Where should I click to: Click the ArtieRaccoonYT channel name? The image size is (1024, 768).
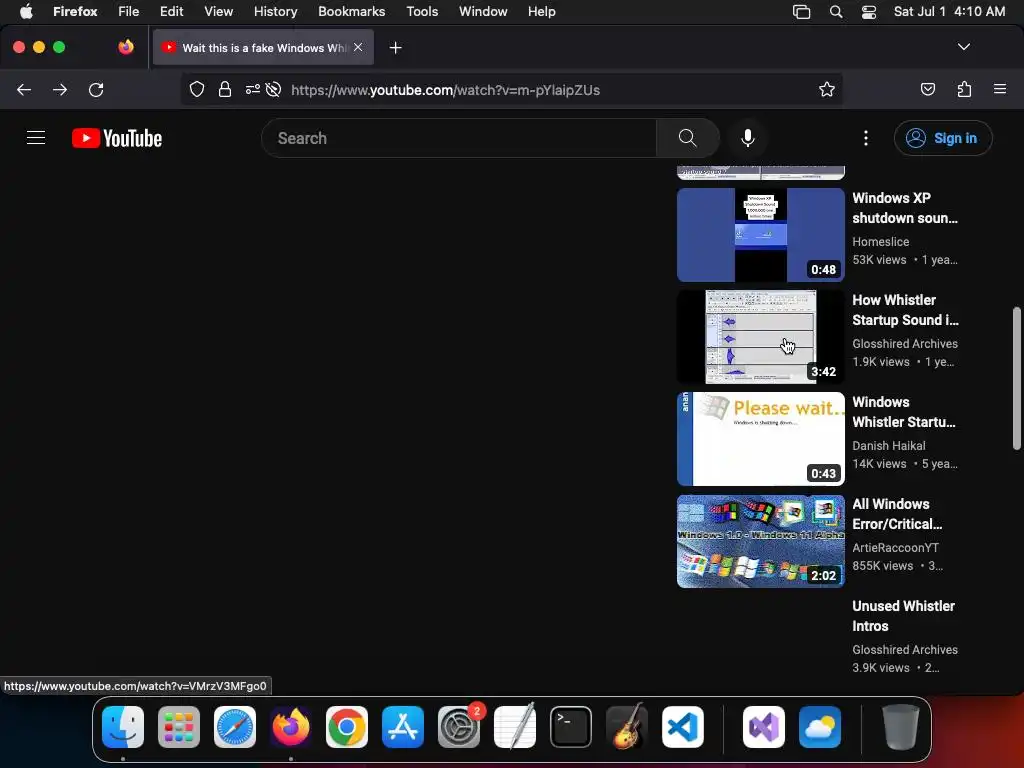895,547
